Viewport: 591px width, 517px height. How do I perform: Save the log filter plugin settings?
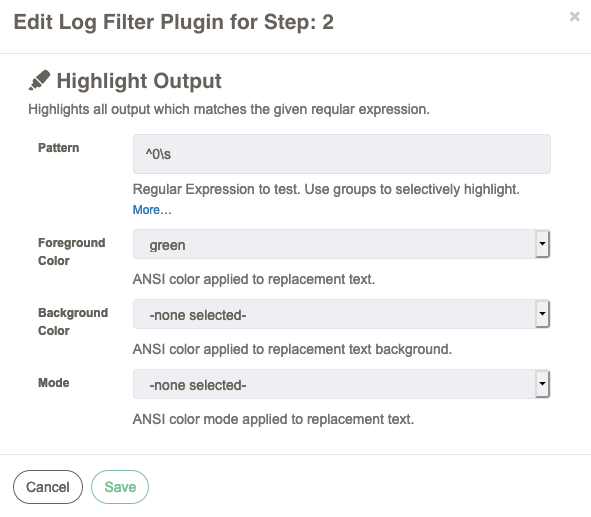click(120, 487)
